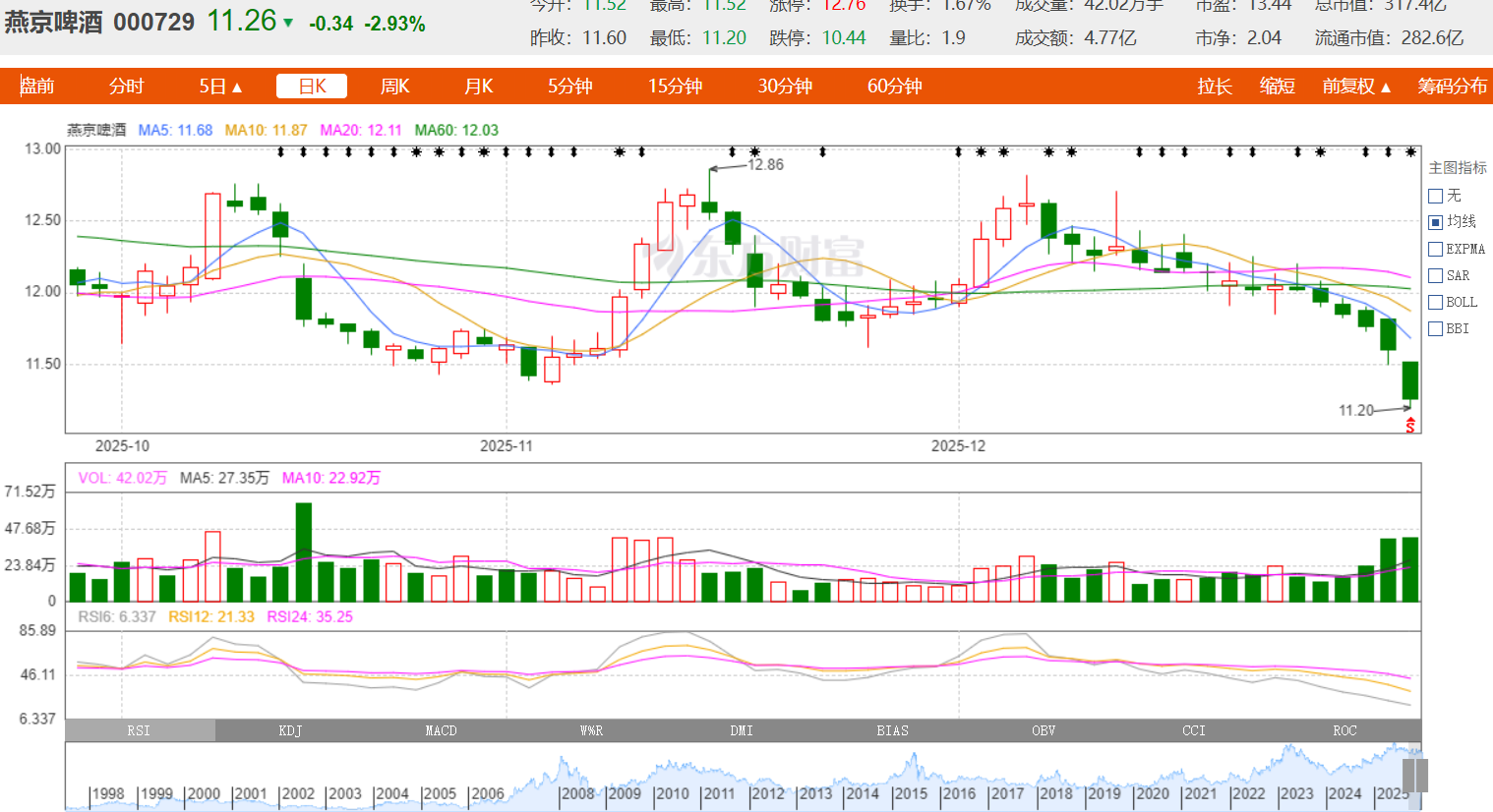Click the VOL: 42.02万 label

pyautogui.click(x=123, y=478)
